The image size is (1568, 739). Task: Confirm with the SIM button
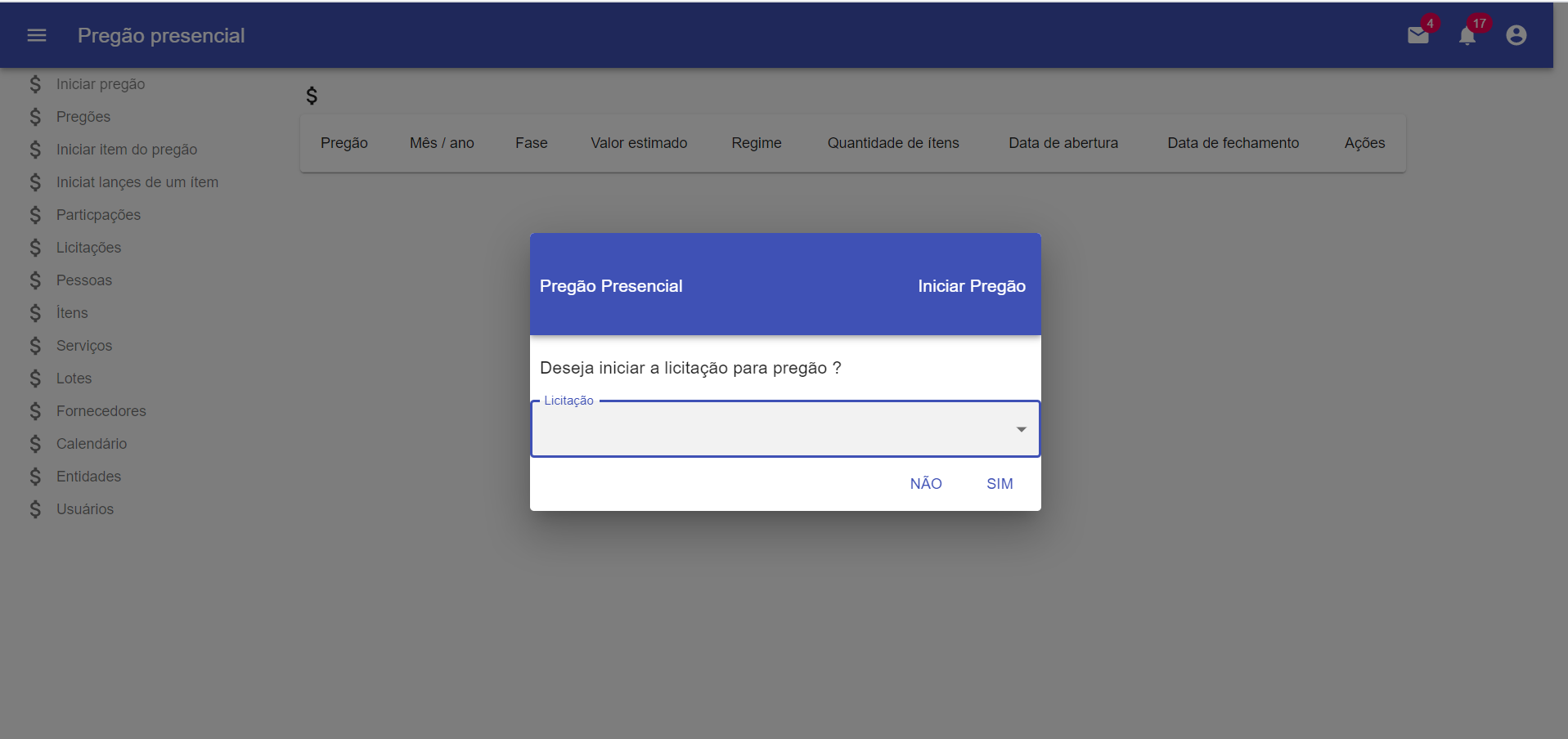point(1000,484)
